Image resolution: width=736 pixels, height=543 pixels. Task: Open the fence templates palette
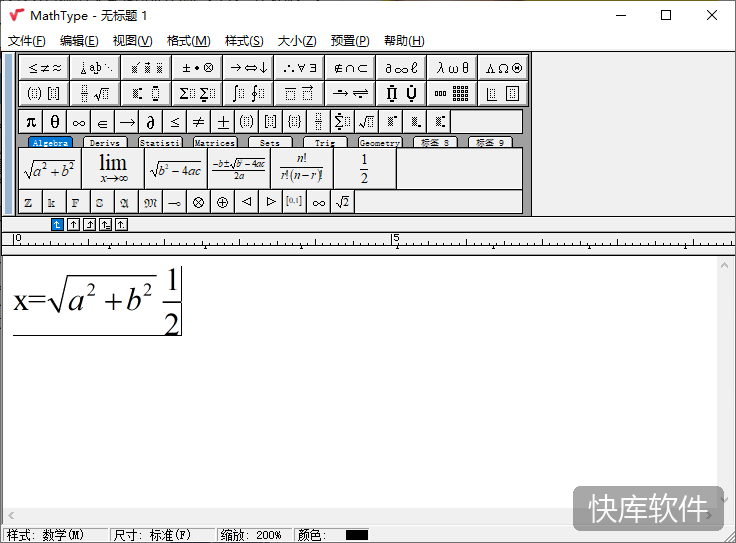click(45, 93)
